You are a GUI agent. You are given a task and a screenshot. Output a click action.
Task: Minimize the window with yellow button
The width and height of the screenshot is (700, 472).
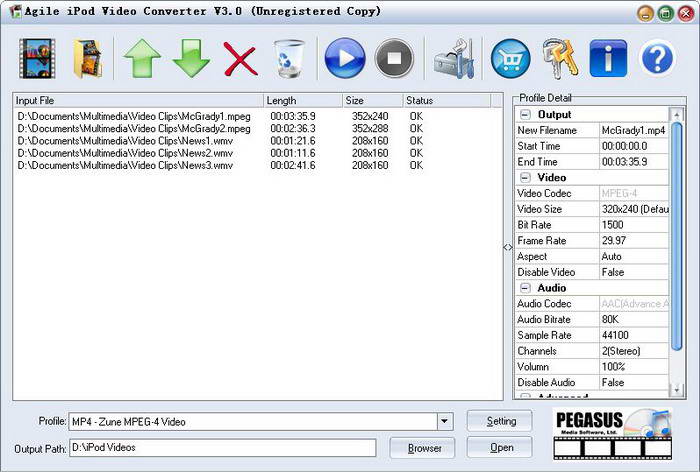click(645, 13)
